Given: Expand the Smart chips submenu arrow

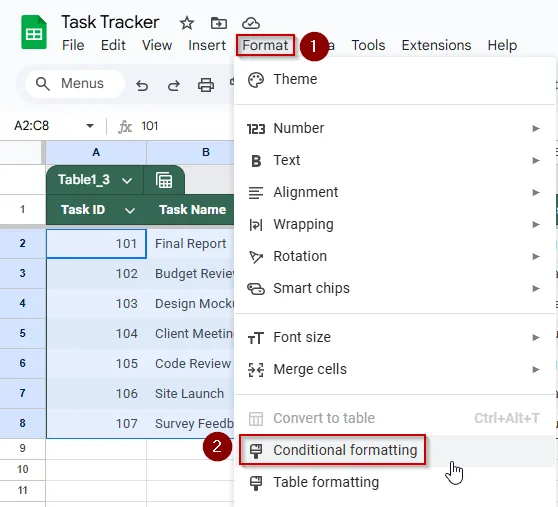Looking at the screenshot, I should [536, 289].
